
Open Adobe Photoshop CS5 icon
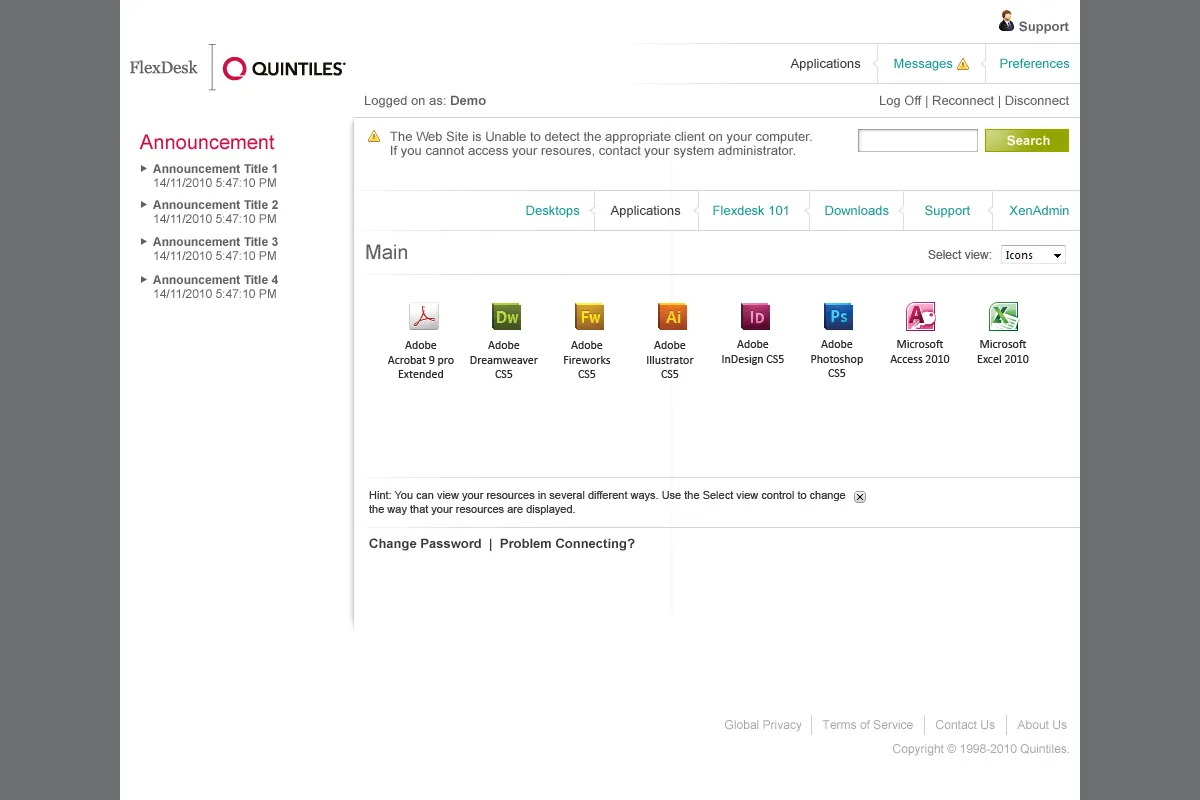838,317
